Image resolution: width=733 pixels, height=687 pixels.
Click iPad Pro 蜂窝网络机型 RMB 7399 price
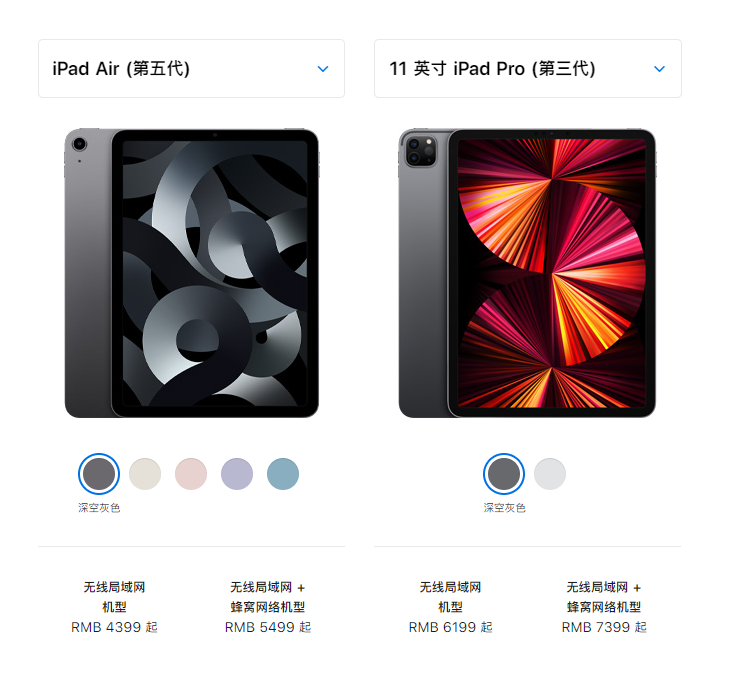[604, 627]
